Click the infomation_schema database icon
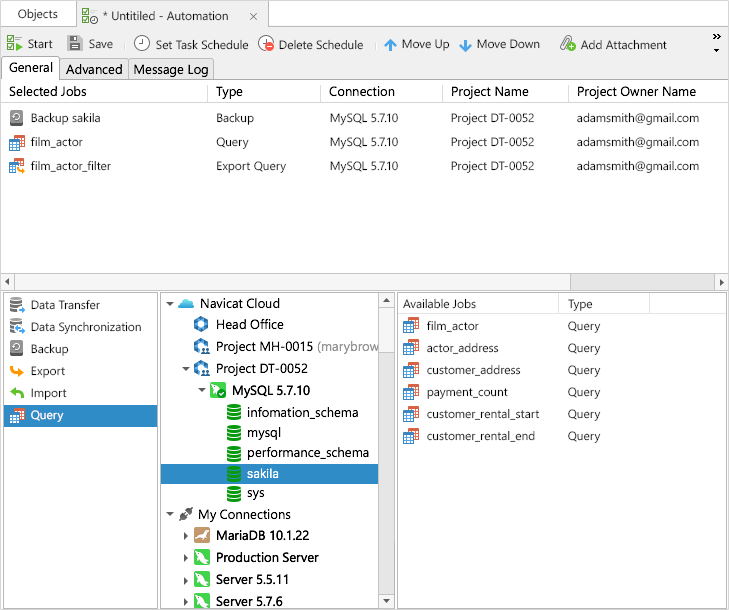 coord(233,412)
